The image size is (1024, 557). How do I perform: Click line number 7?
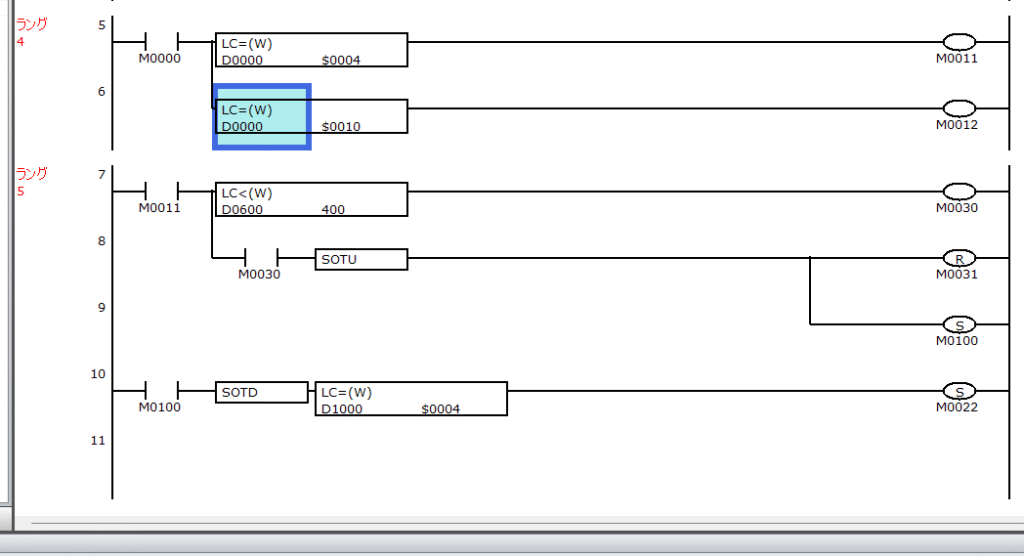101,175
